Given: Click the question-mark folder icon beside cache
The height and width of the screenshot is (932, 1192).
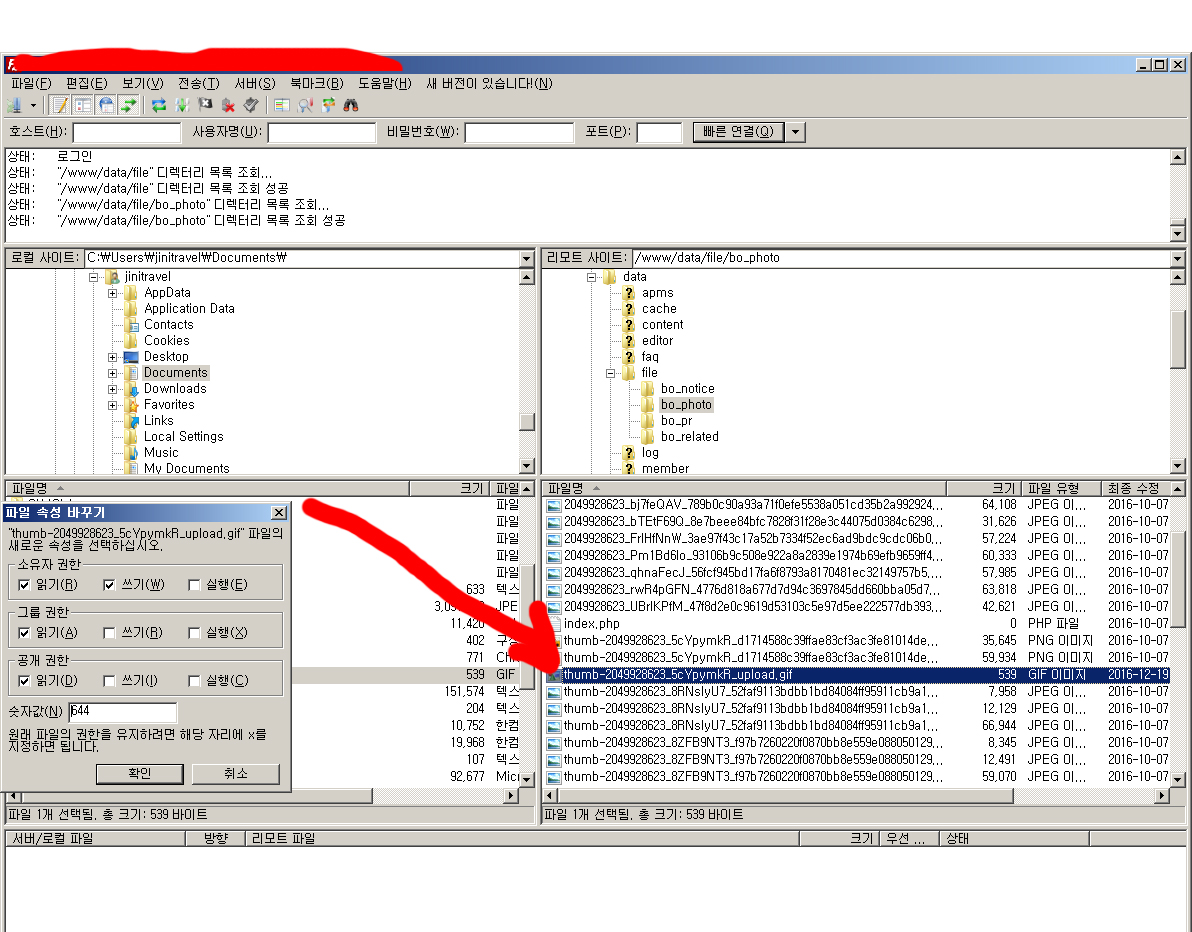Looking at the screenshot, I should pos(629,309).
